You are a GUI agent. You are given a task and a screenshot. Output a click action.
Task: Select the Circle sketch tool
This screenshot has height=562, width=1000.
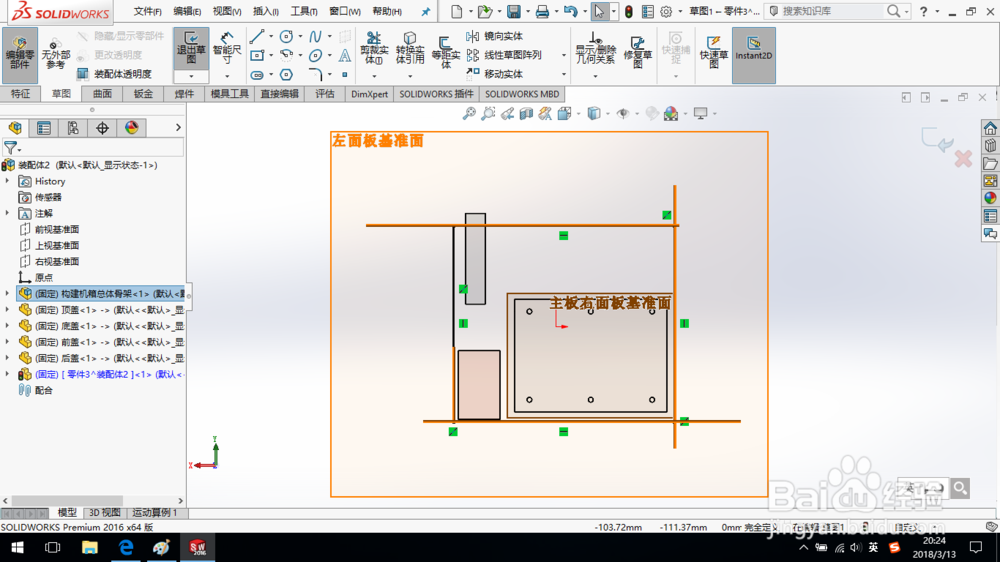(x=286, y=37)
